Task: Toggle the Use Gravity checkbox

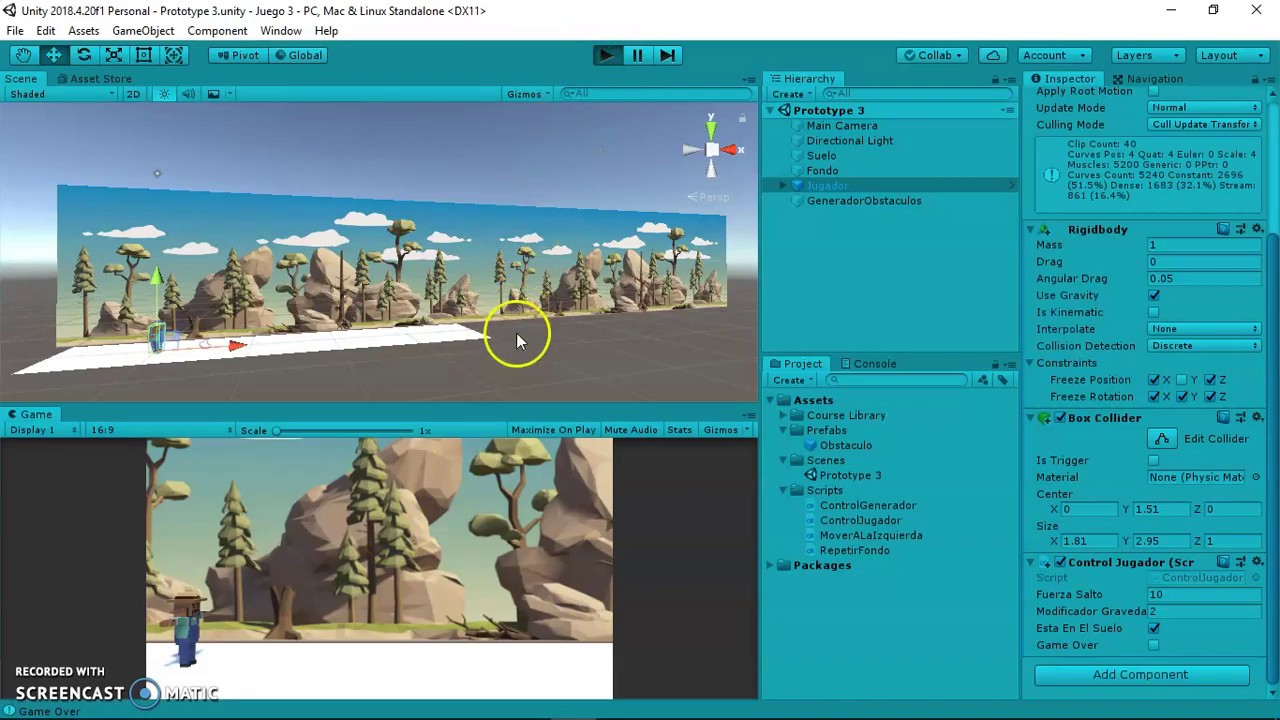Action: [x=1154, y=296]
